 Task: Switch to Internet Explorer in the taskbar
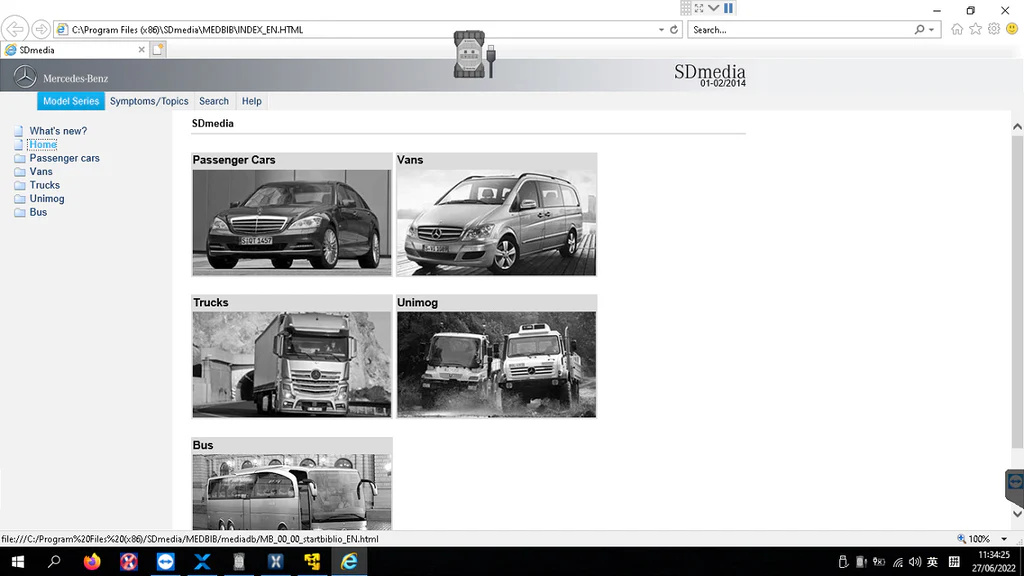point(349,562)
